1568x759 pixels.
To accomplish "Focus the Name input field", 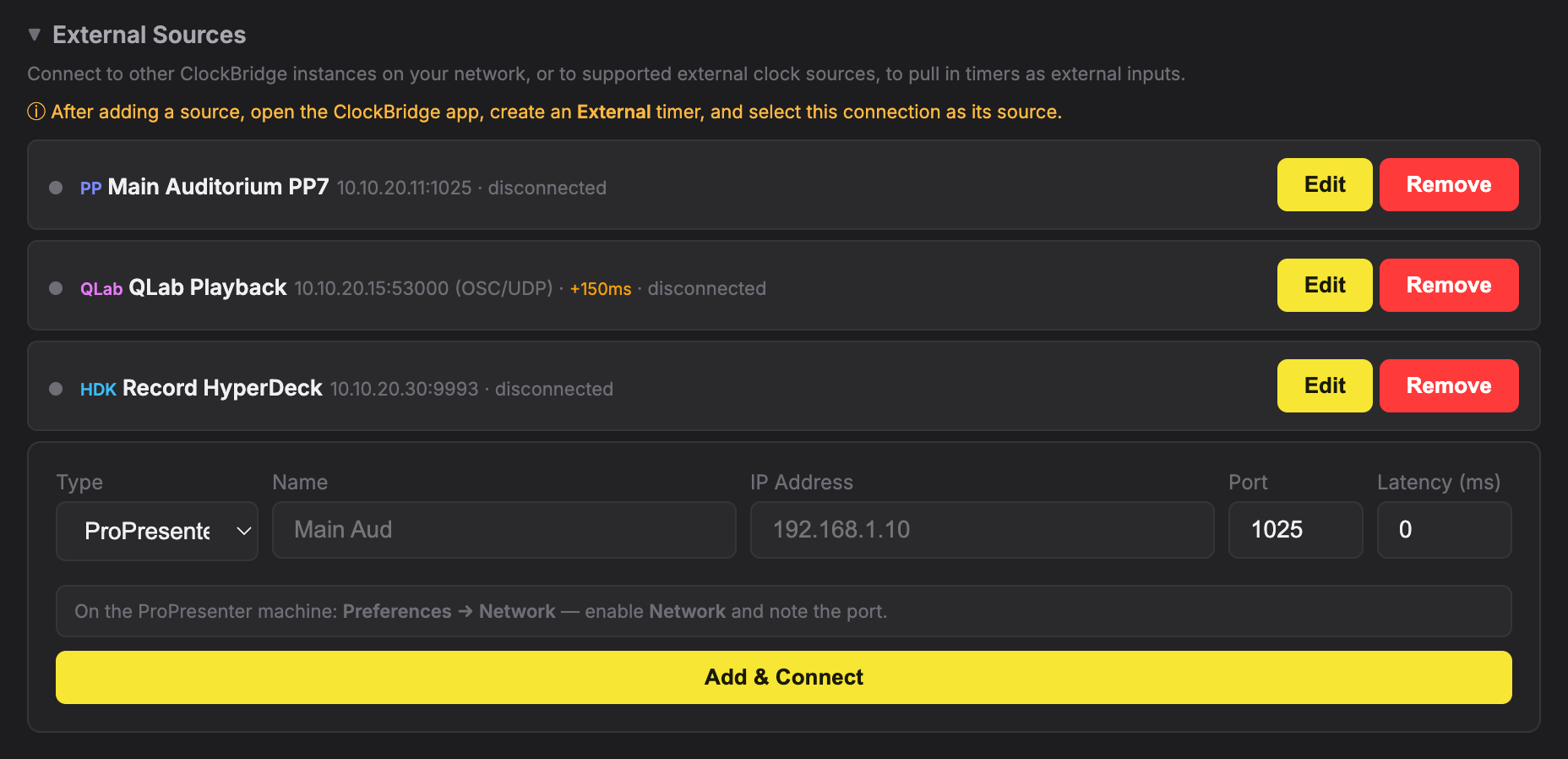I will coord(504,530).
